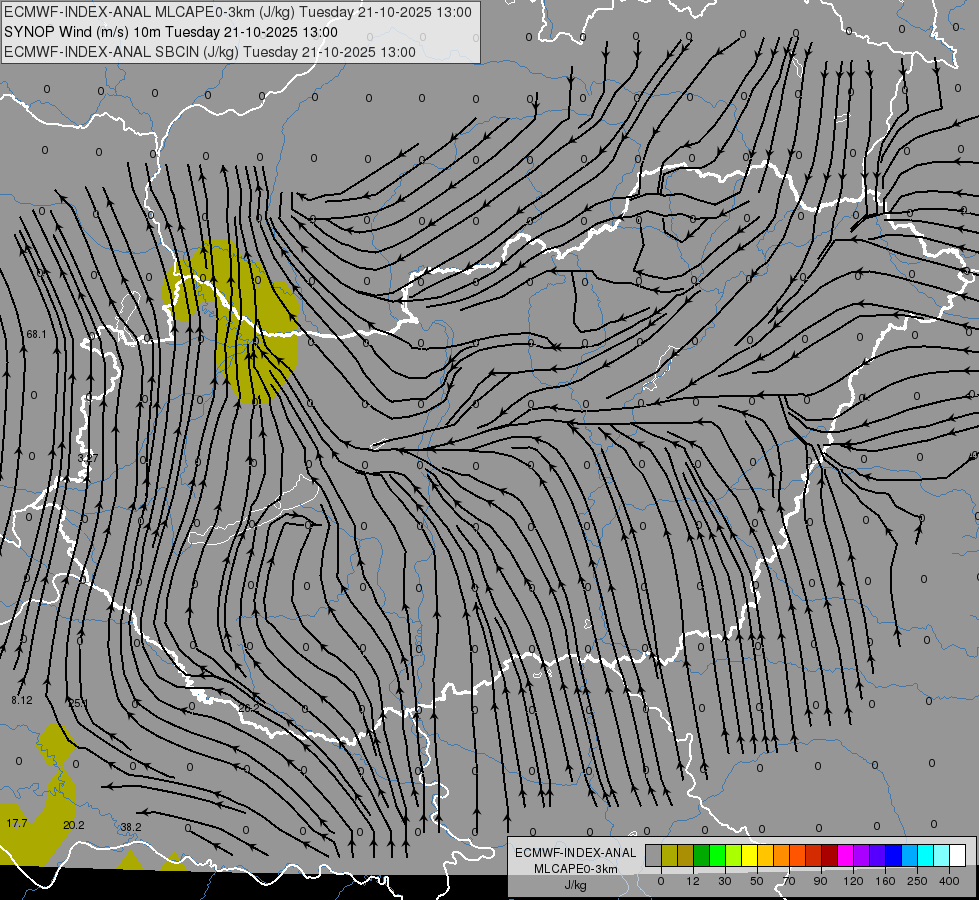This screenshot has width=979, height=900.
Task: Click the '70' tick label on legend scale
Action: tap(789, 881)
